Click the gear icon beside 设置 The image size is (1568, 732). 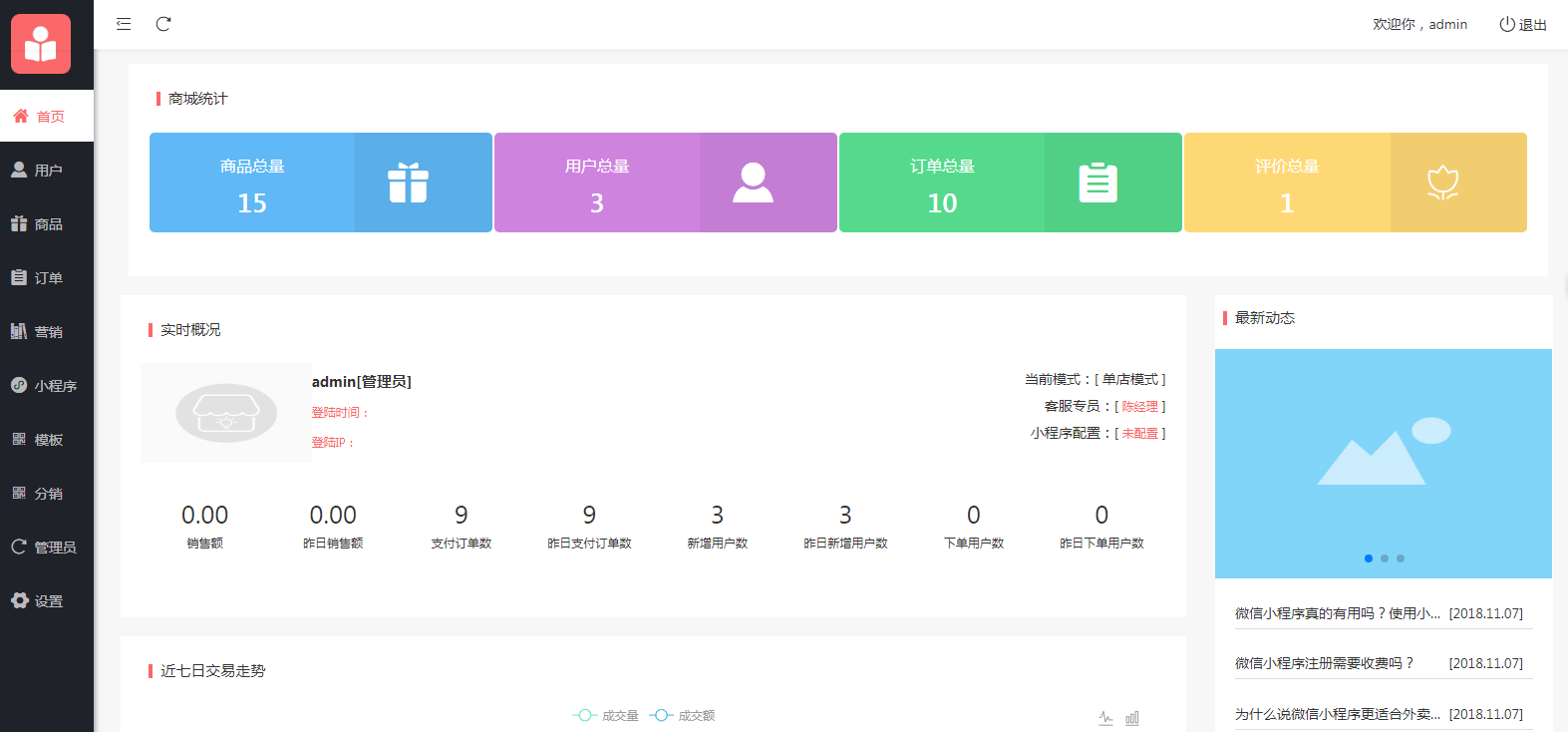click(x=19, y=600)
